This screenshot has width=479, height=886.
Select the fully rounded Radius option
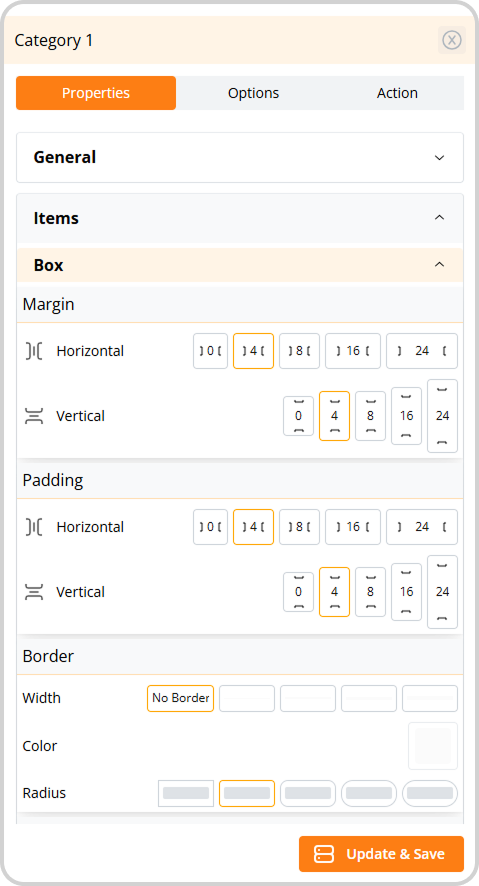click(x=430, y=793)
